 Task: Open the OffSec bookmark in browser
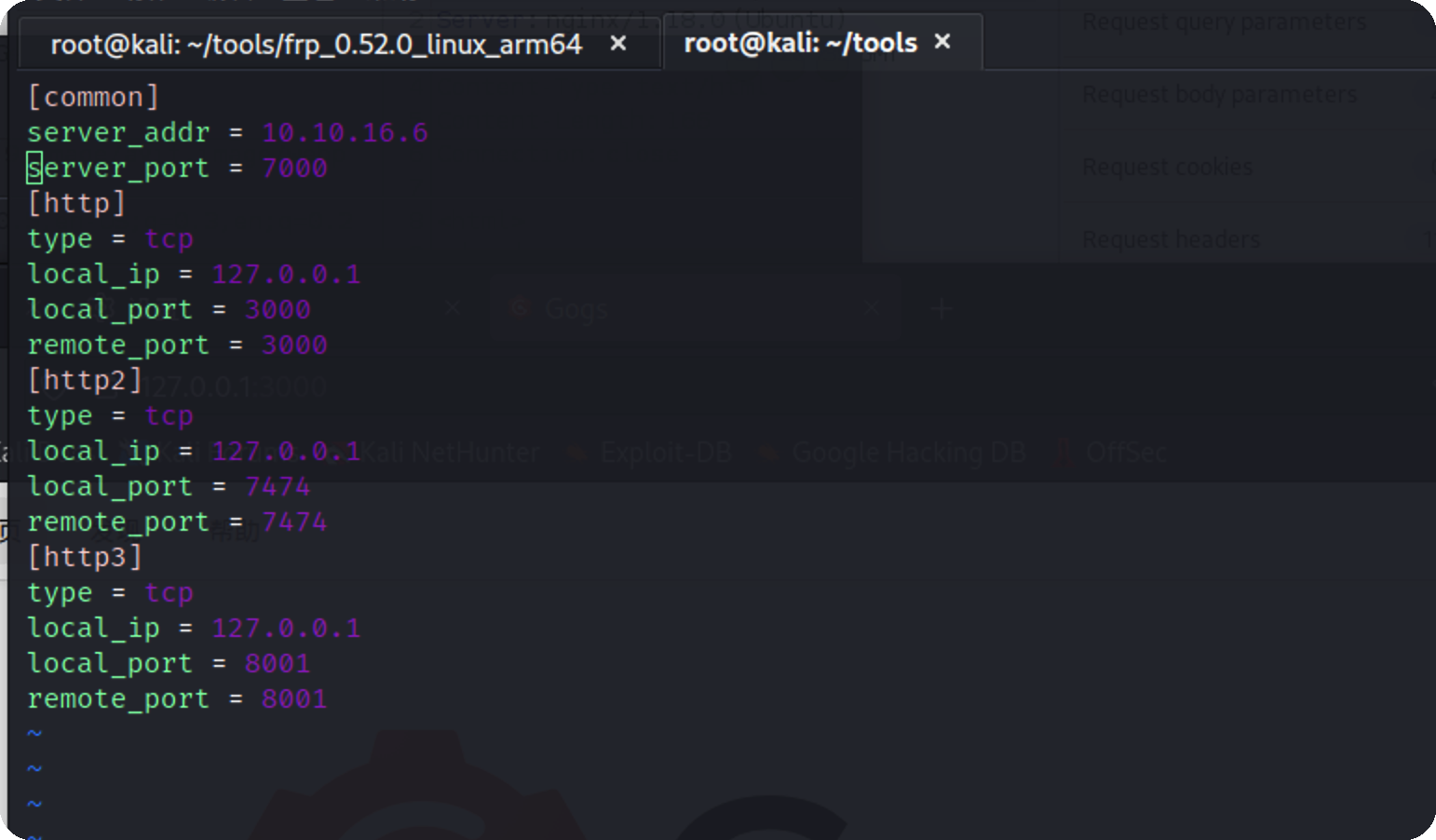(x=1112, y=453)
